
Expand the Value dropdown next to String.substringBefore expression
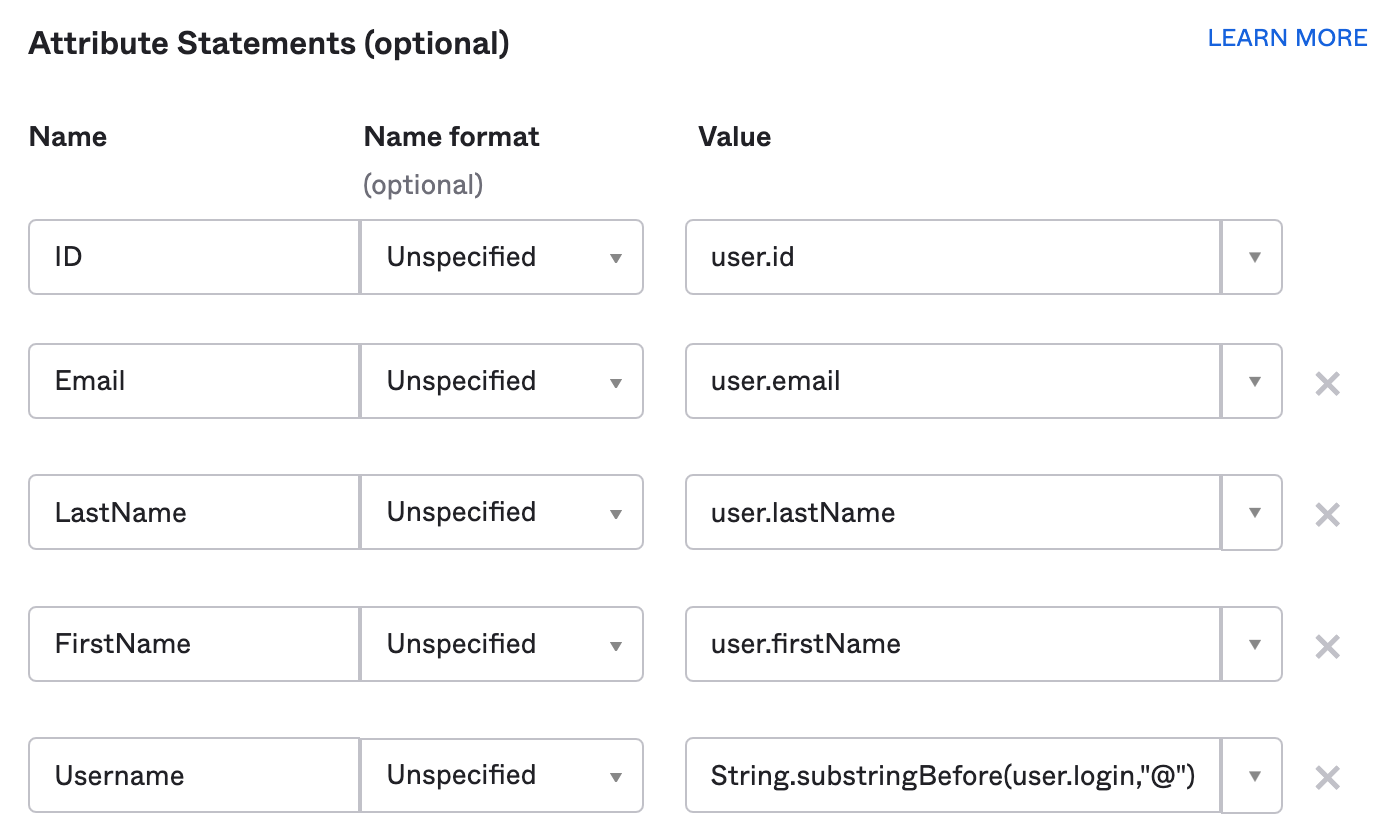(x=1251, y=776)
